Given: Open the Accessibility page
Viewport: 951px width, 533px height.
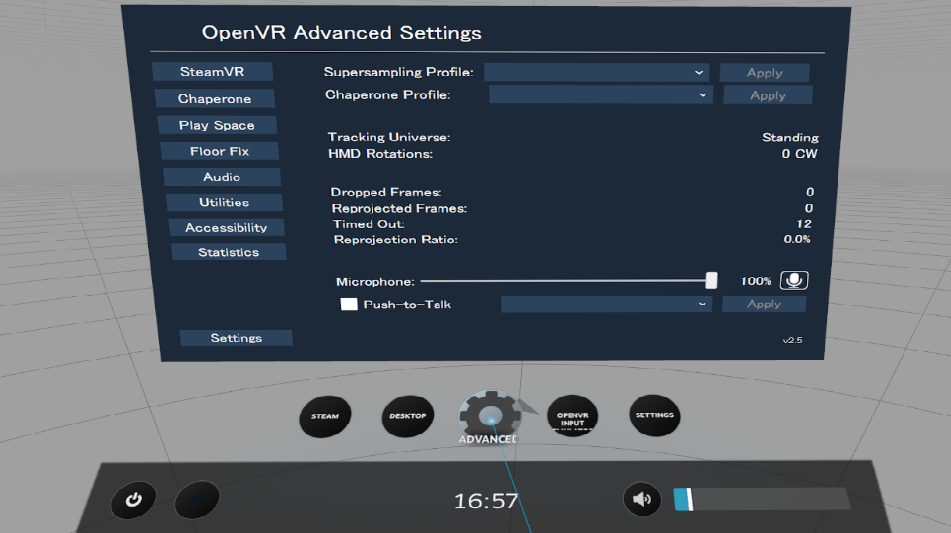Looking at the screenshot, I should (226, 227).
